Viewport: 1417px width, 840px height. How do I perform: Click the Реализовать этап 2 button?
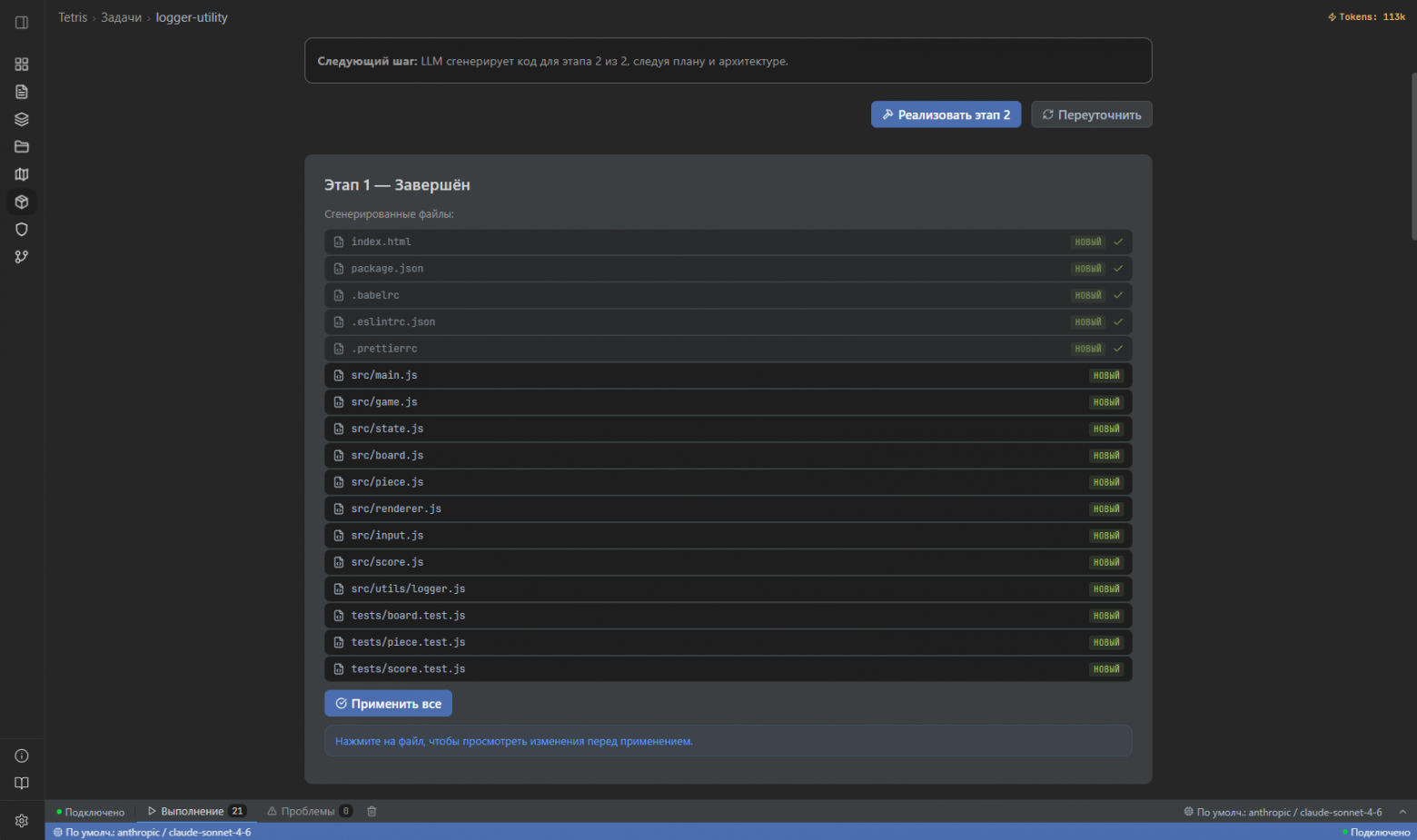coord(946,114)
